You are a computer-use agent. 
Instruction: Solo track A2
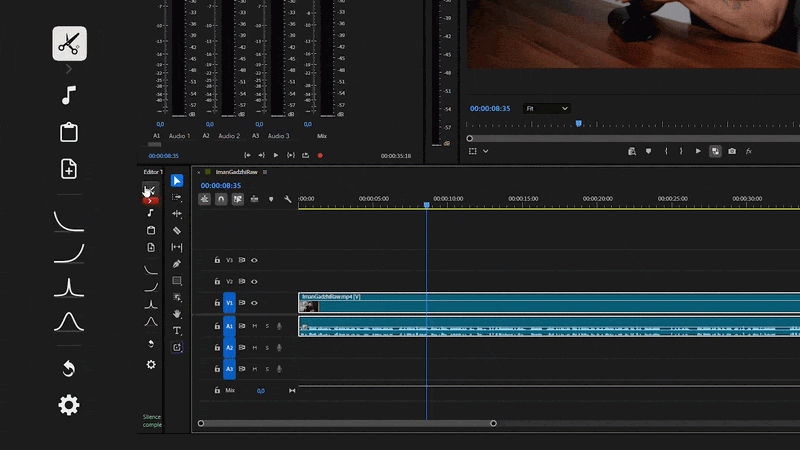[267, 347]
